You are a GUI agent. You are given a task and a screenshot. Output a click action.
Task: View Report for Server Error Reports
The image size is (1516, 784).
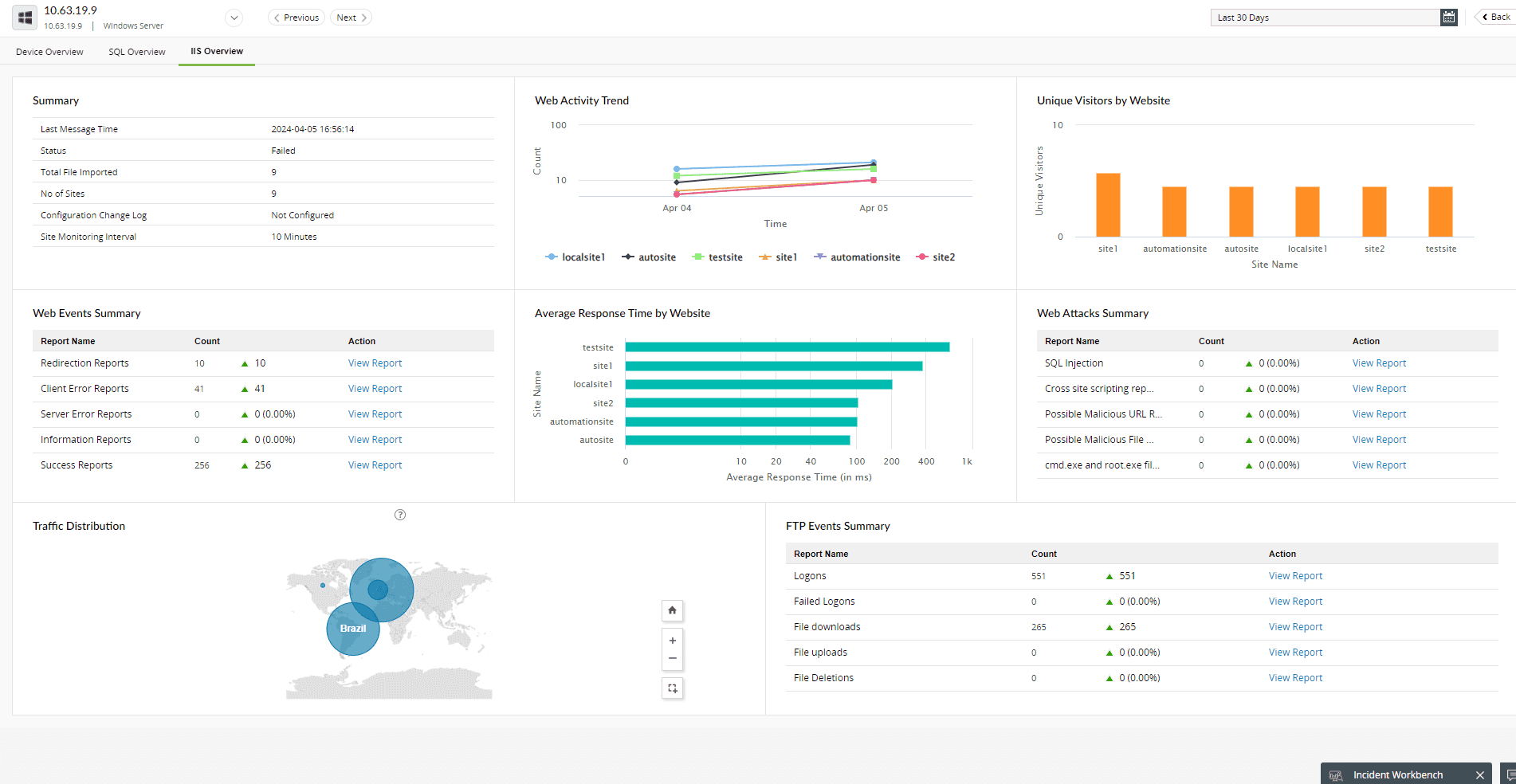[x=375, y=414]
